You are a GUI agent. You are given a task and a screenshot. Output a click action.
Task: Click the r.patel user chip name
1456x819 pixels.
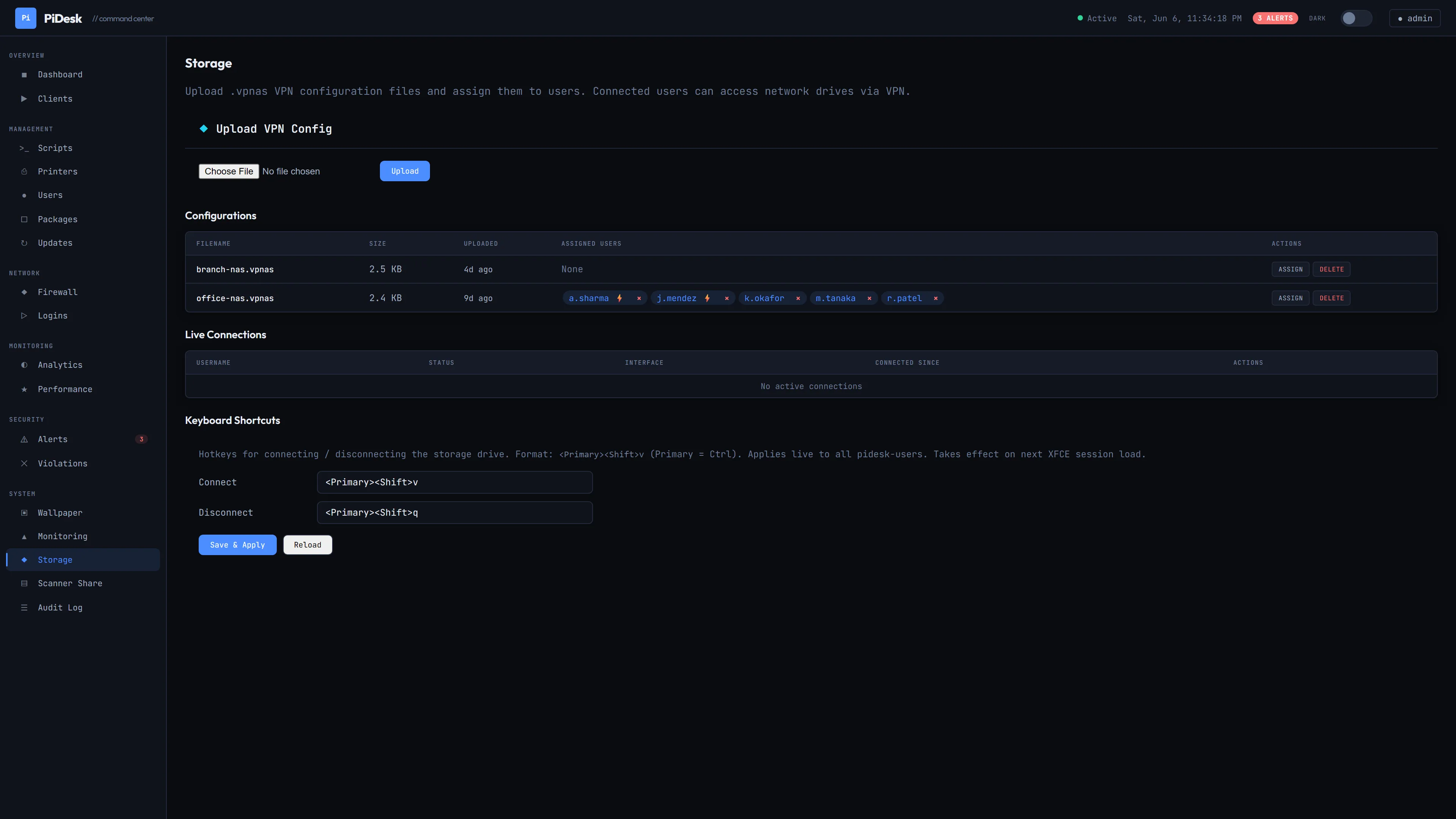(x=904, y=298)
